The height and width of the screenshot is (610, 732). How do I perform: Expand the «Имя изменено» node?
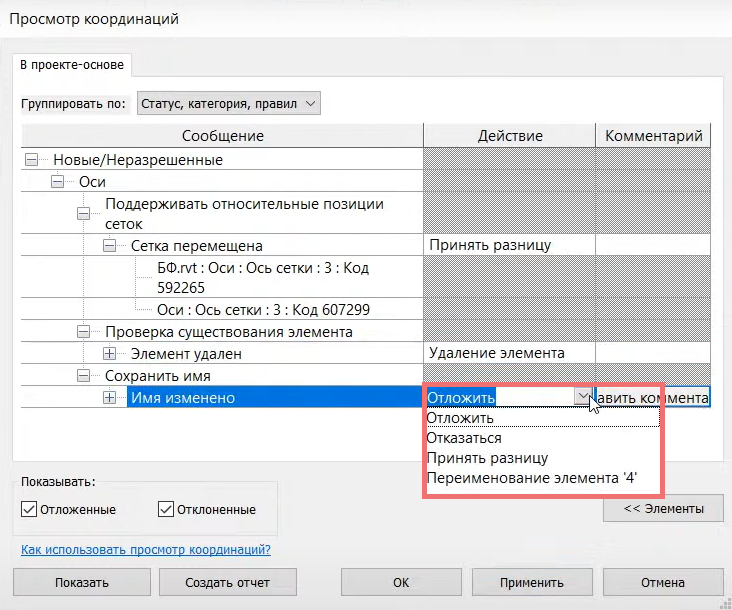[109, 398]
